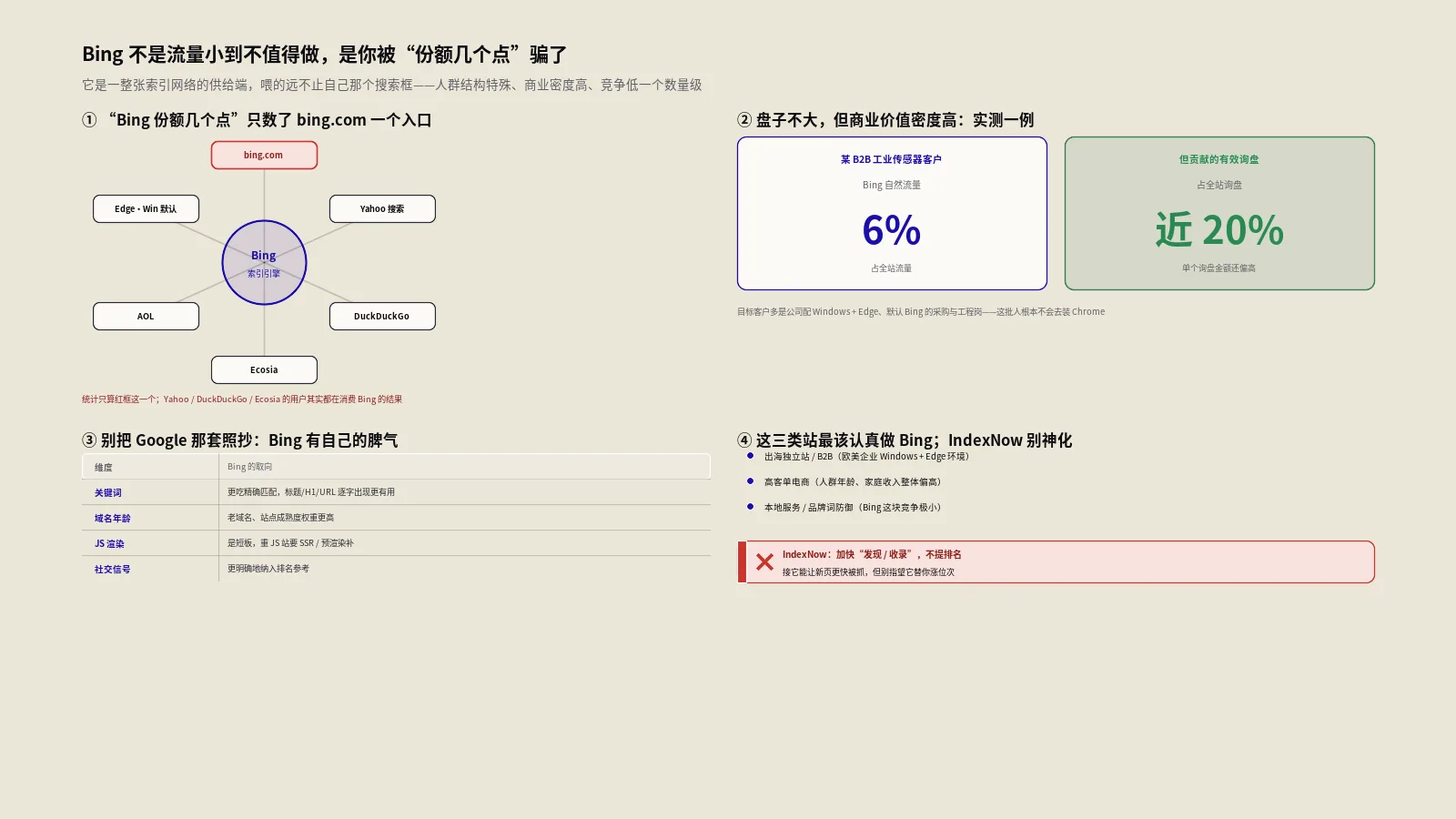Select heading ① about bing.com 一个入口
Viewport: 1456px width, 819px height.
coord(257,120)
